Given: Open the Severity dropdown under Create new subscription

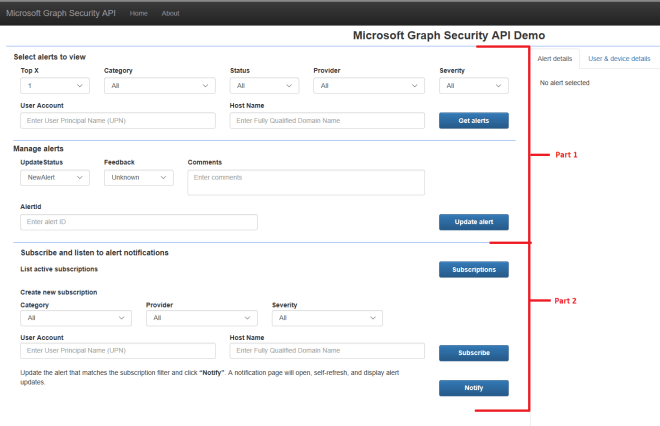Looking at the screenshot, I should coord(327,318).
